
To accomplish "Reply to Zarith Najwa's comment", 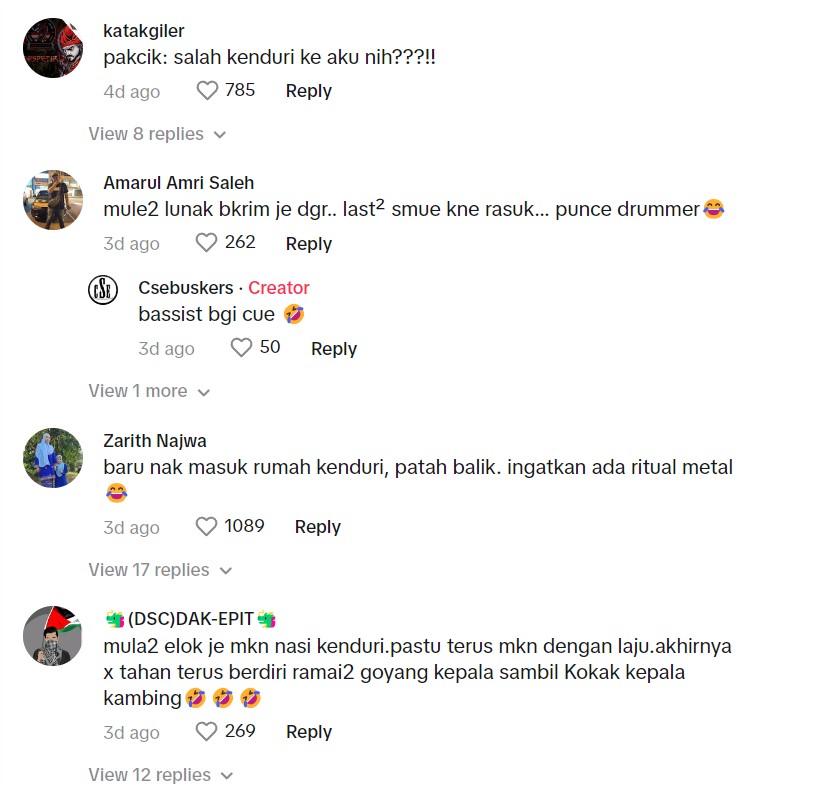I will click(318, 527).
